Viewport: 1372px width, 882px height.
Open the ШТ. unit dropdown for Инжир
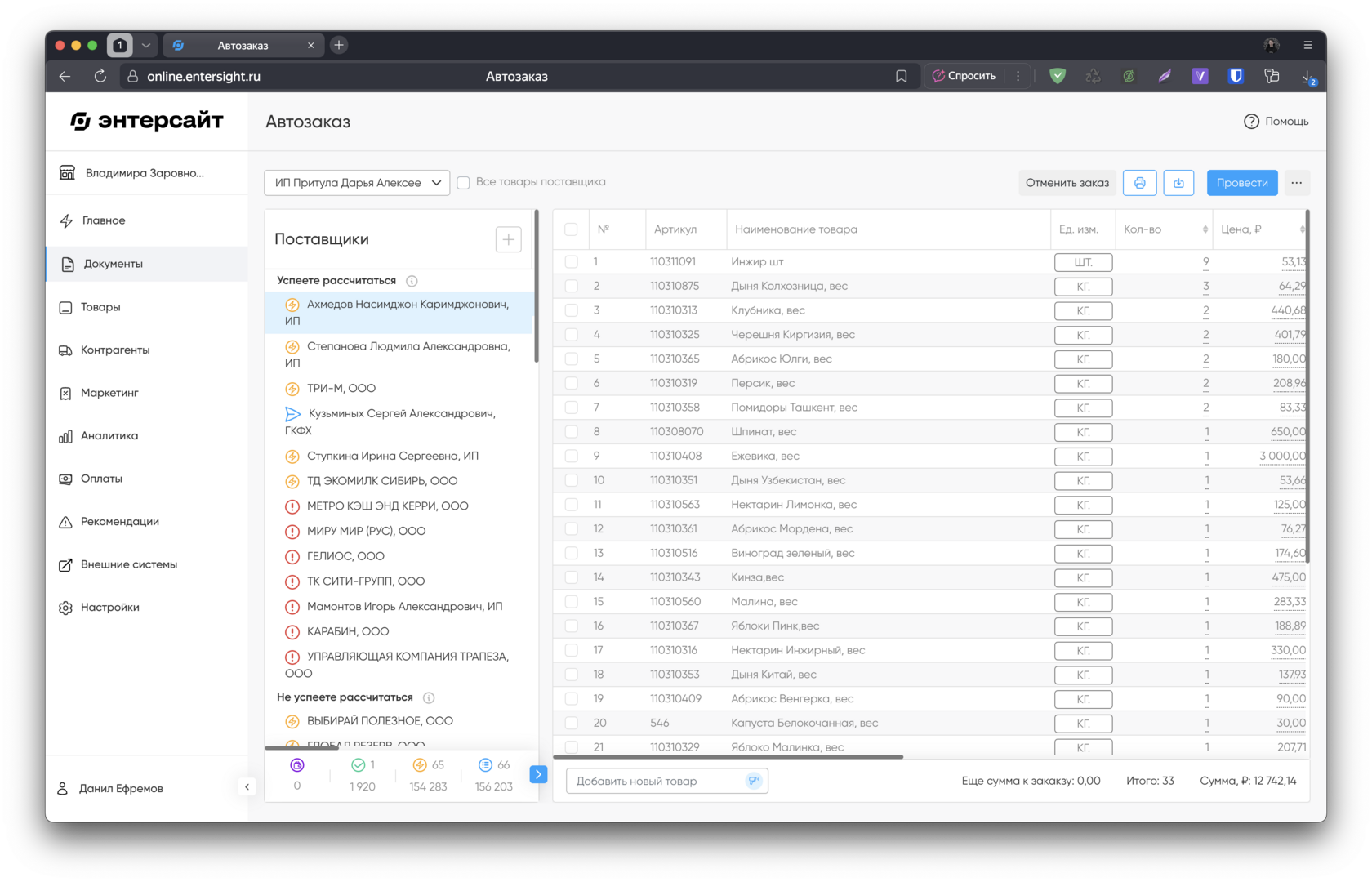point(1083,262)
